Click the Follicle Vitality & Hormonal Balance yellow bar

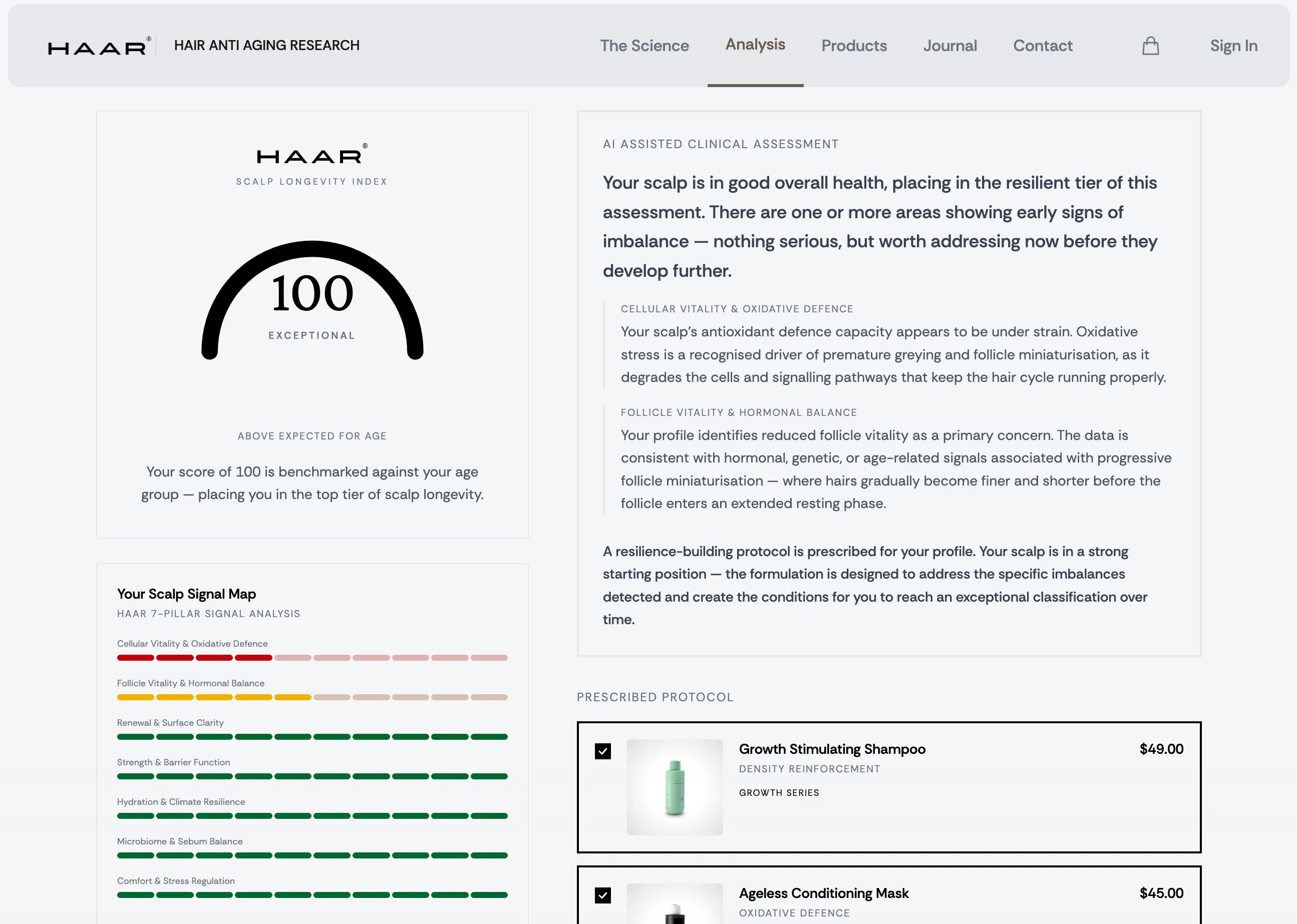click(312, 697)
